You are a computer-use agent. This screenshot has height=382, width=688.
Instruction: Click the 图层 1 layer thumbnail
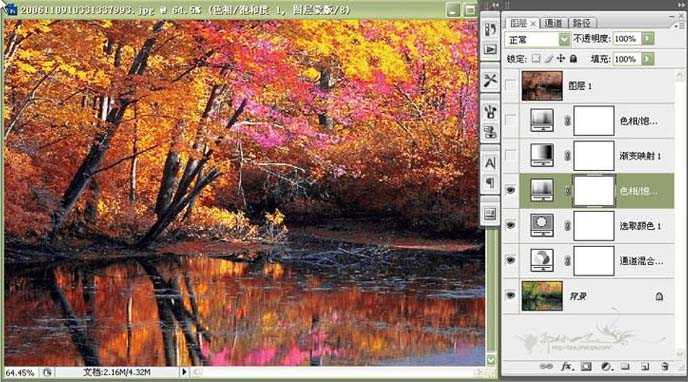pos(542,86)
